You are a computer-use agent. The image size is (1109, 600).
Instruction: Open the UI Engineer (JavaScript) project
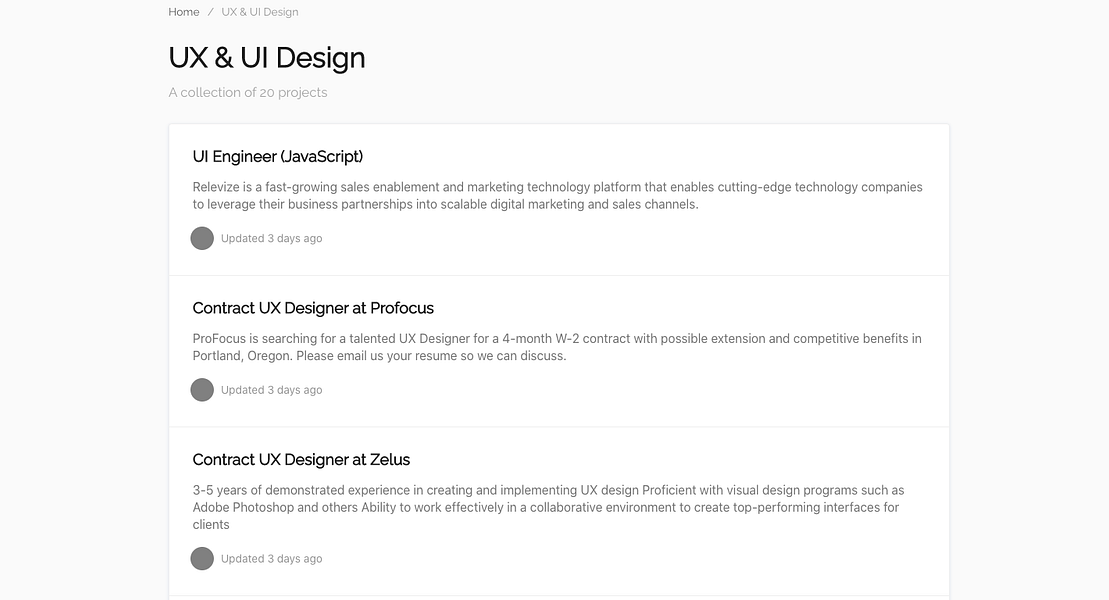pyautogui.click(x=278, y=156)
